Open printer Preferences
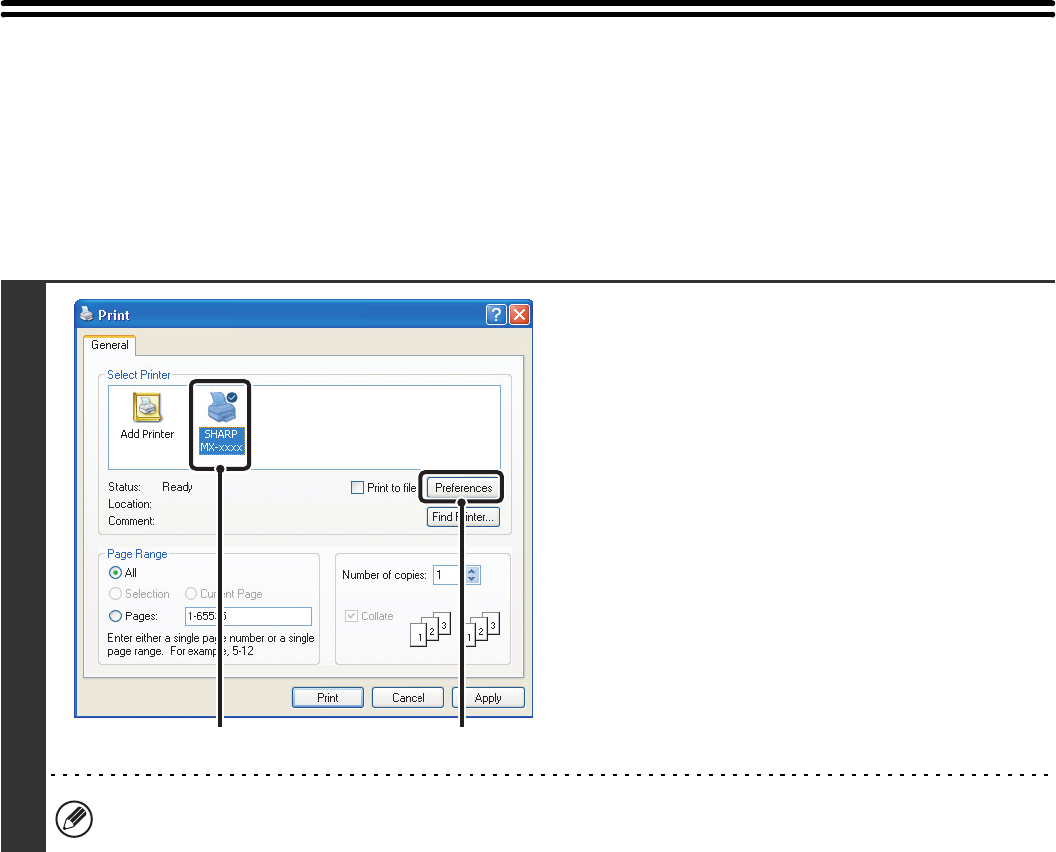Viewport: 1056px width, 852px height. pyautogui.click(x=463, y=488)
